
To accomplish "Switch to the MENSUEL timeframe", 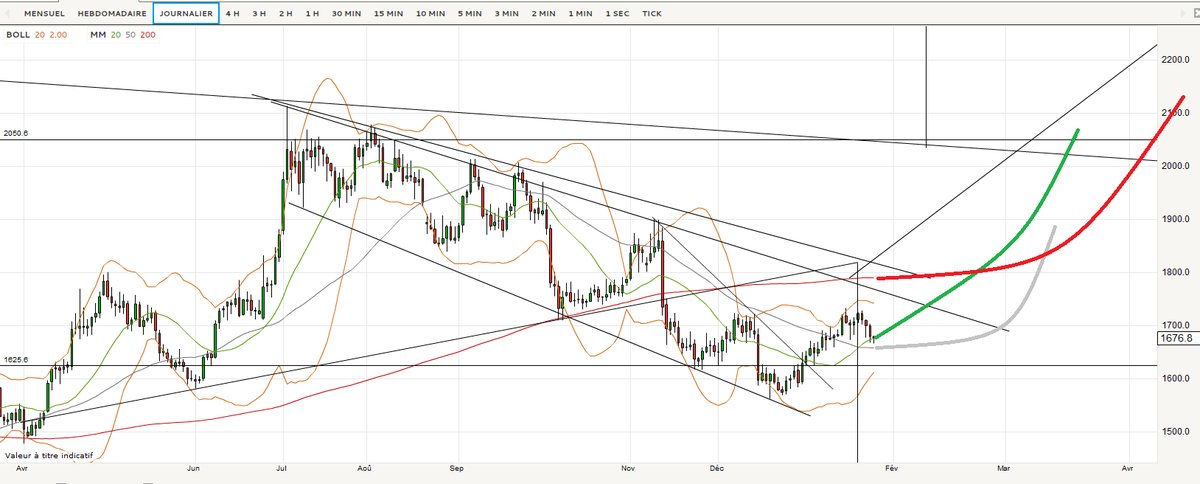I will [x=44, y=14].
